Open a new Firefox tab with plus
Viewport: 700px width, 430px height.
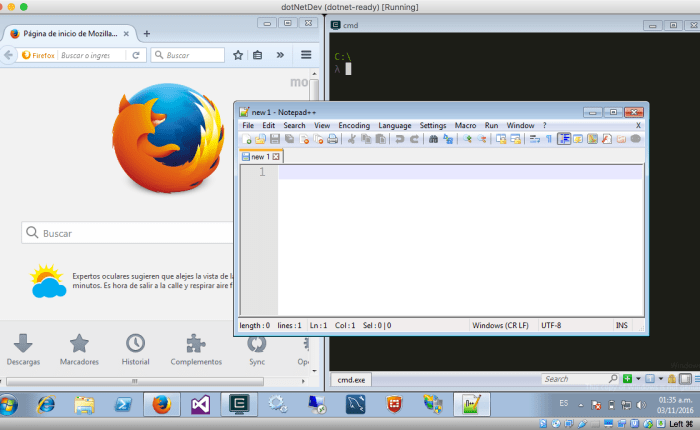147,33
